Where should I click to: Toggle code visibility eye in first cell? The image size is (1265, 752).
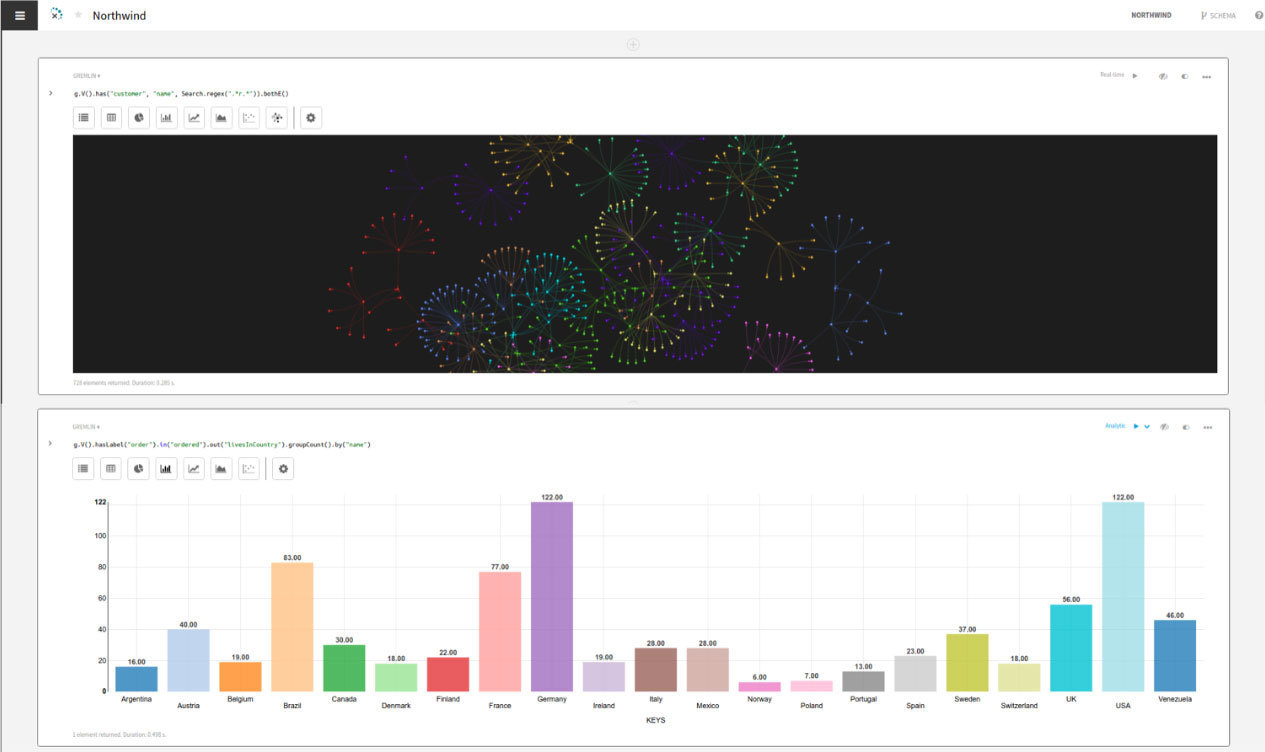(x=1163, y=76)
